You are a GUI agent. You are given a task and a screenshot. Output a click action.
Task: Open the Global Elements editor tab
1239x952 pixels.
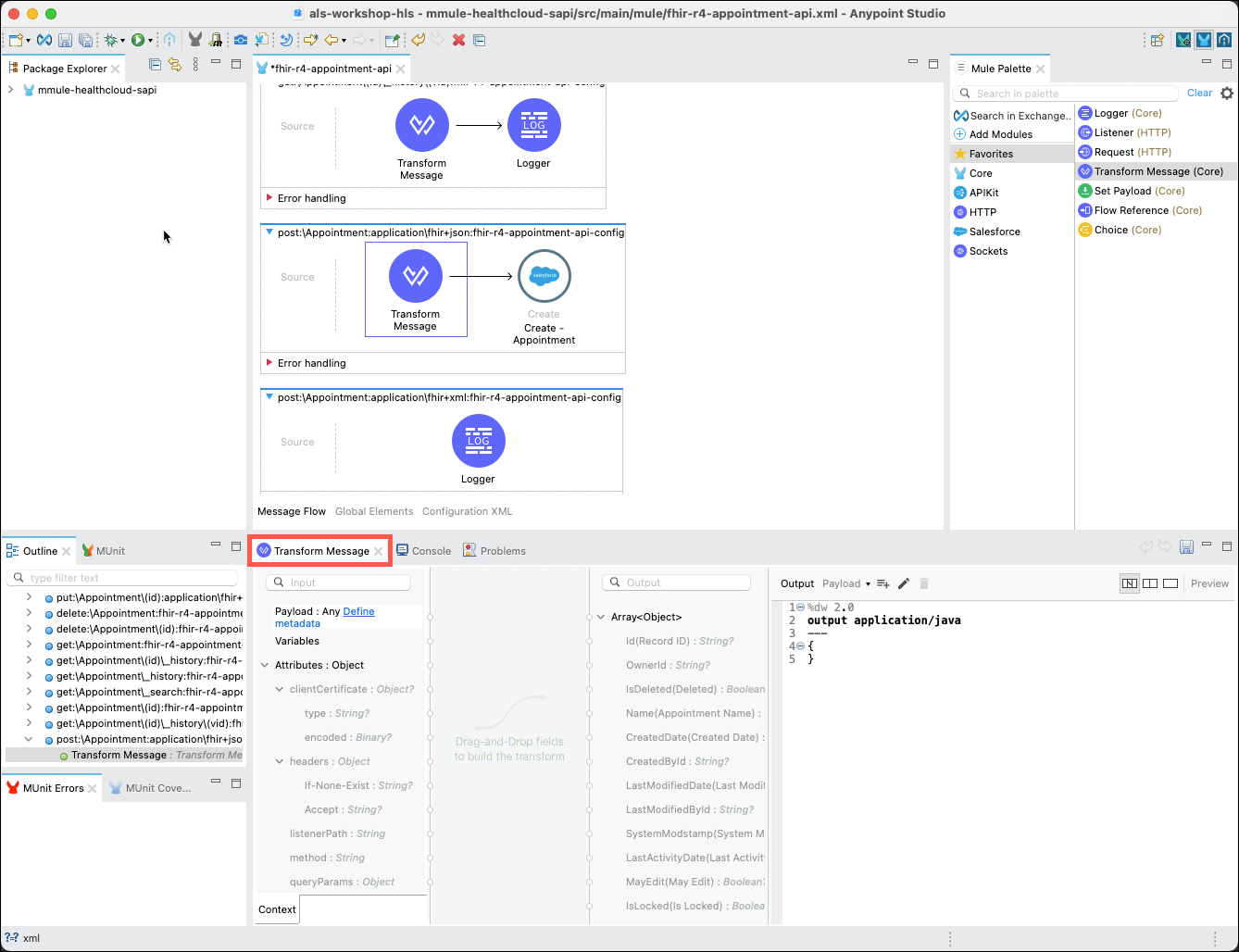[x=374, y=511]
